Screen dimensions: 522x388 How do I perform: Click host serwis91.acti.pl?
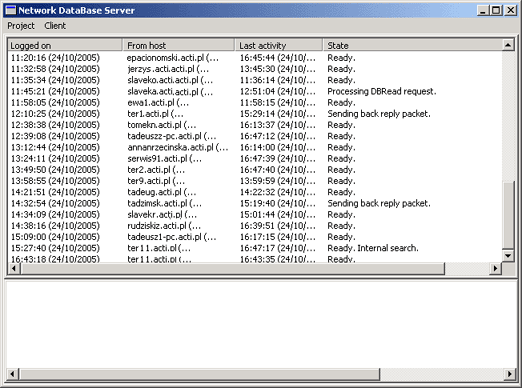(164, 159)
